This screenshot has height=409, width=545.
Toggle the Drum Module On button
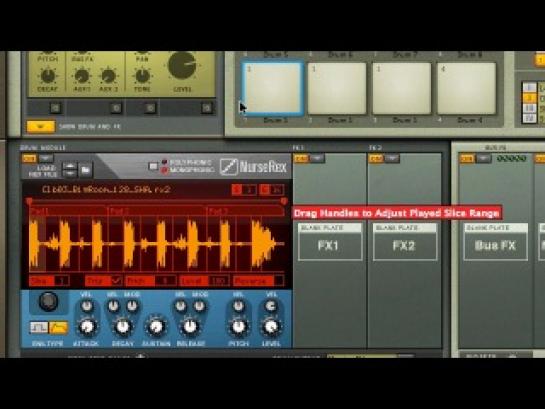pyautogui.click(x=29, y=159)
